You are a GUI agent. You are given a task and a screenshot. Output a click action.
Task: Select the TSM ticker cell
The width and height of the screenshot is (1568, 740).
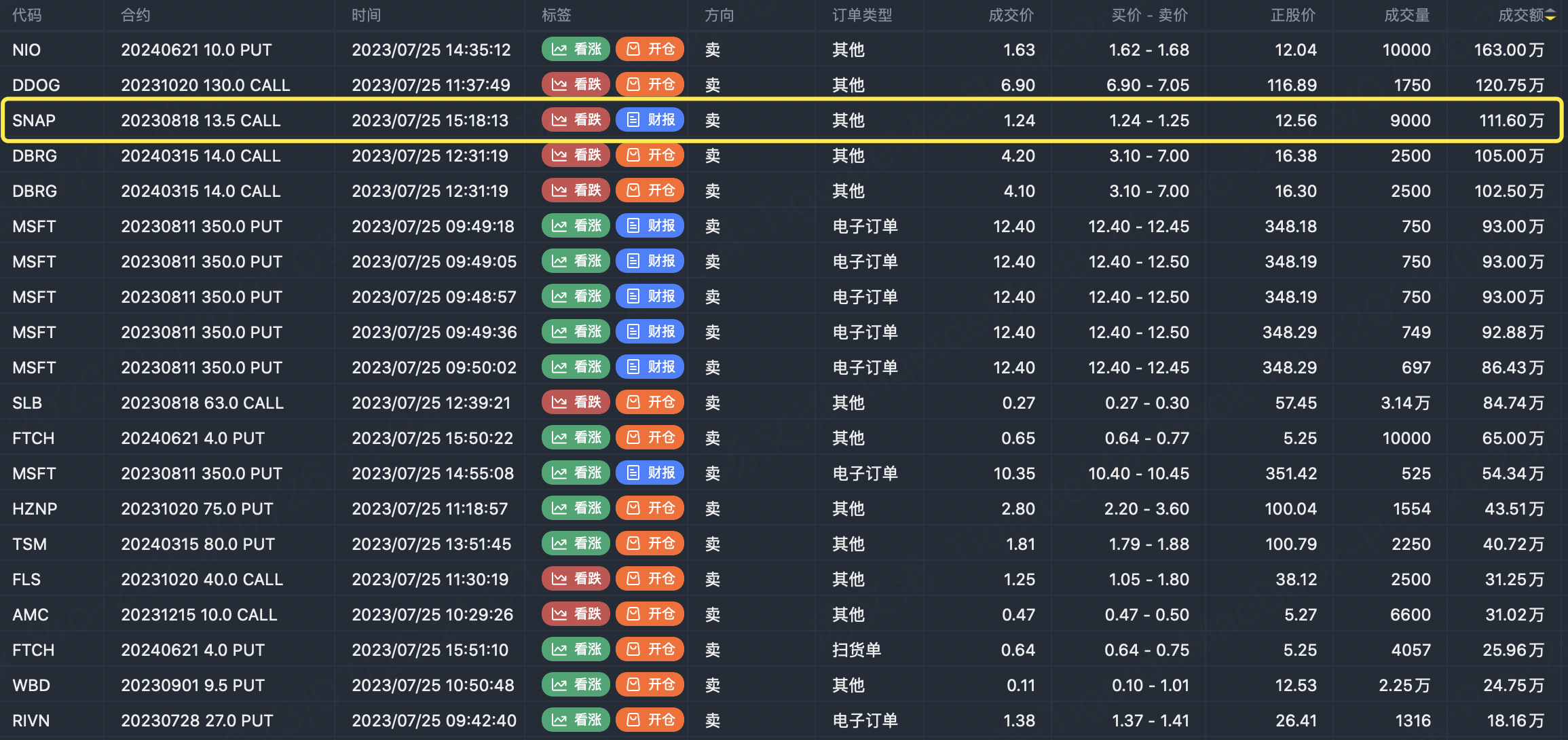pyautogui.click(x=30, y=544)
